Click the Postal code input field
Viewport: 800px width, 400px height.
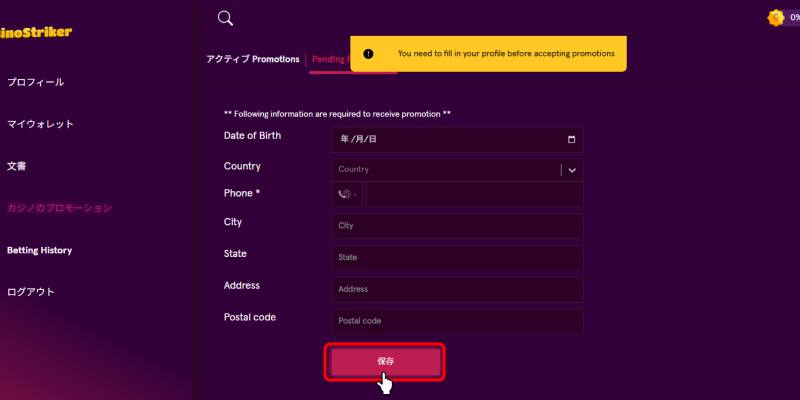[458, 321]
